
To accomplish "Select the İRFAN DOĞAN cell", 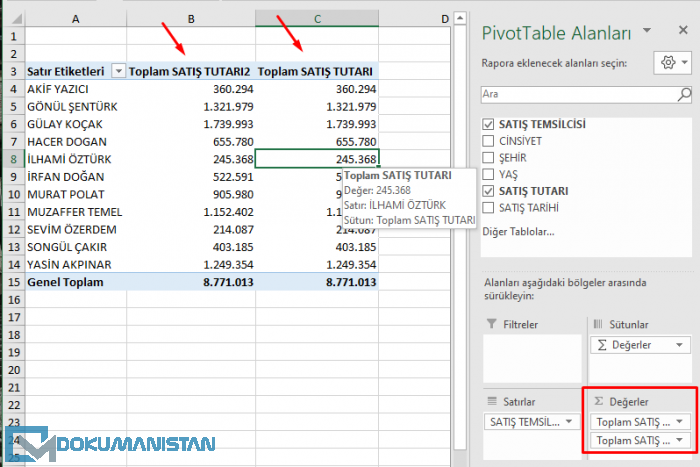I will tap(76, 177).
